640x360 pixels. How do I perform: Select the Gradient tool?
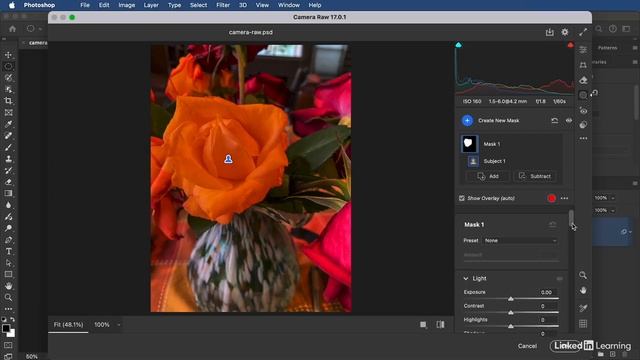pos(8,193)
